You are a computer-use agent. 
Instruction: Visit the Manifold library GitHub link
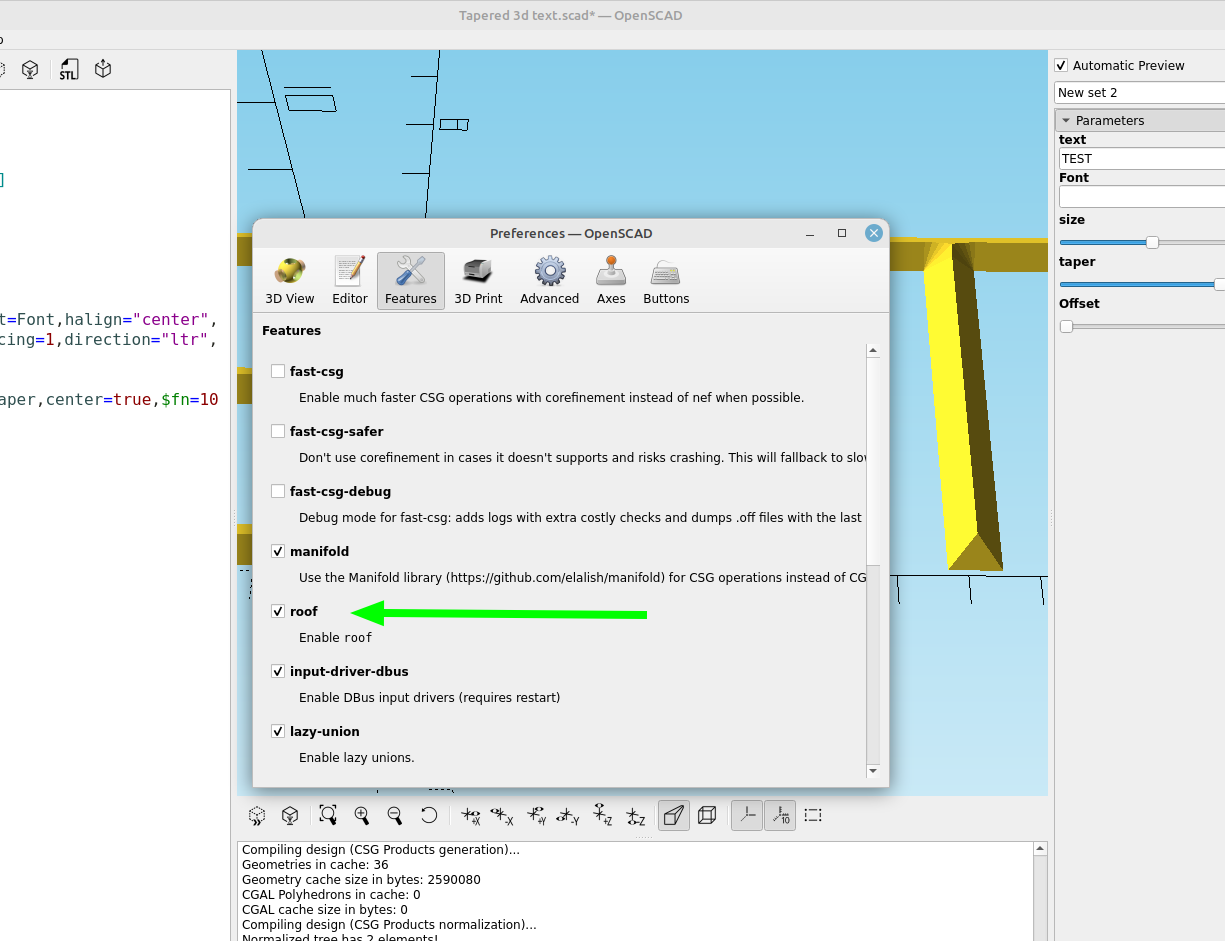552,577
